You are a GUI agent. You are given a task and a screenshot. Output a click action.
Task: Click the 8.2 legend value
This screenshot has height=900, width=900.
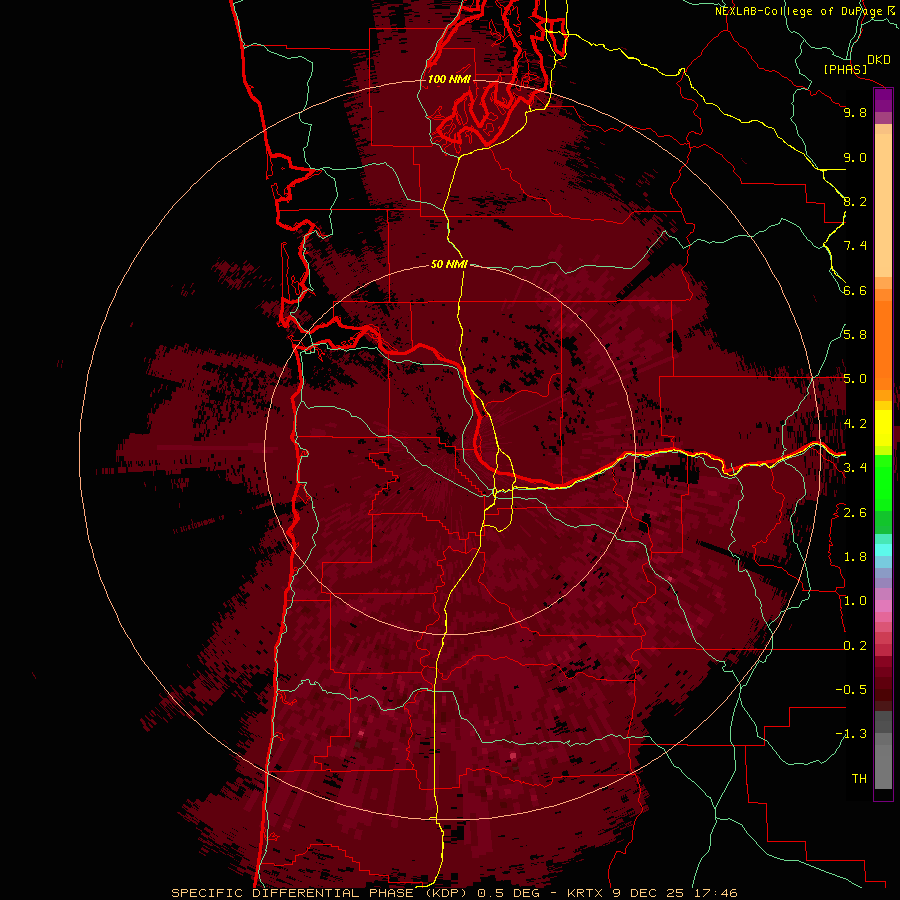click(855, 202)
